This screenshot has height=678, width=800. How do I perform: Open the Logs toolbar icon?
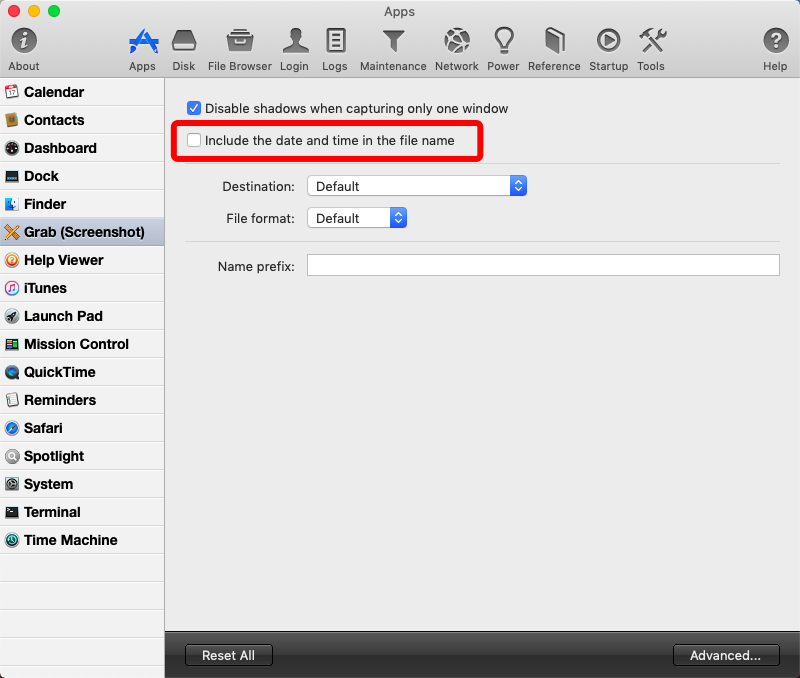(x=335, y=49)
